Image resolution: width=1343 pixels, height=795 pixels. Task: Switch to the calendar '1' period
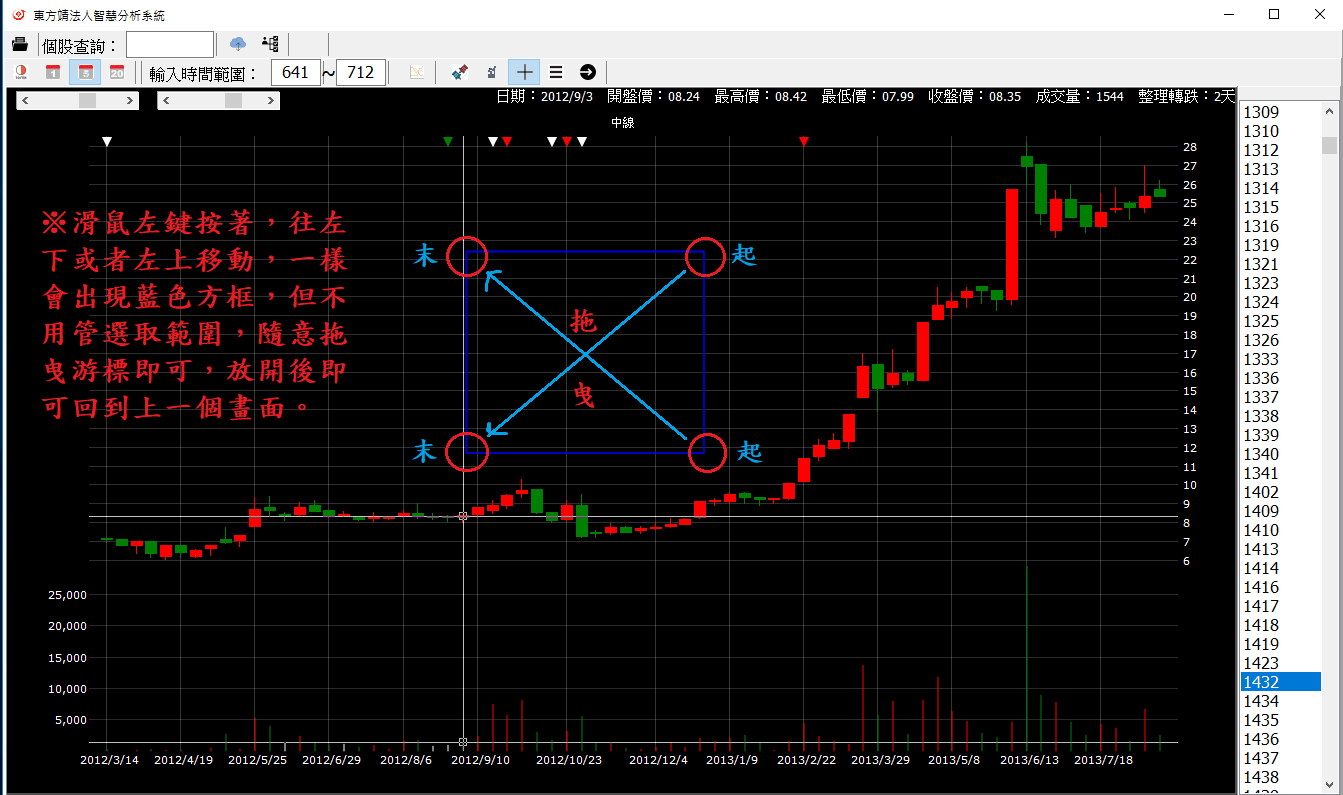pos(53,72)
